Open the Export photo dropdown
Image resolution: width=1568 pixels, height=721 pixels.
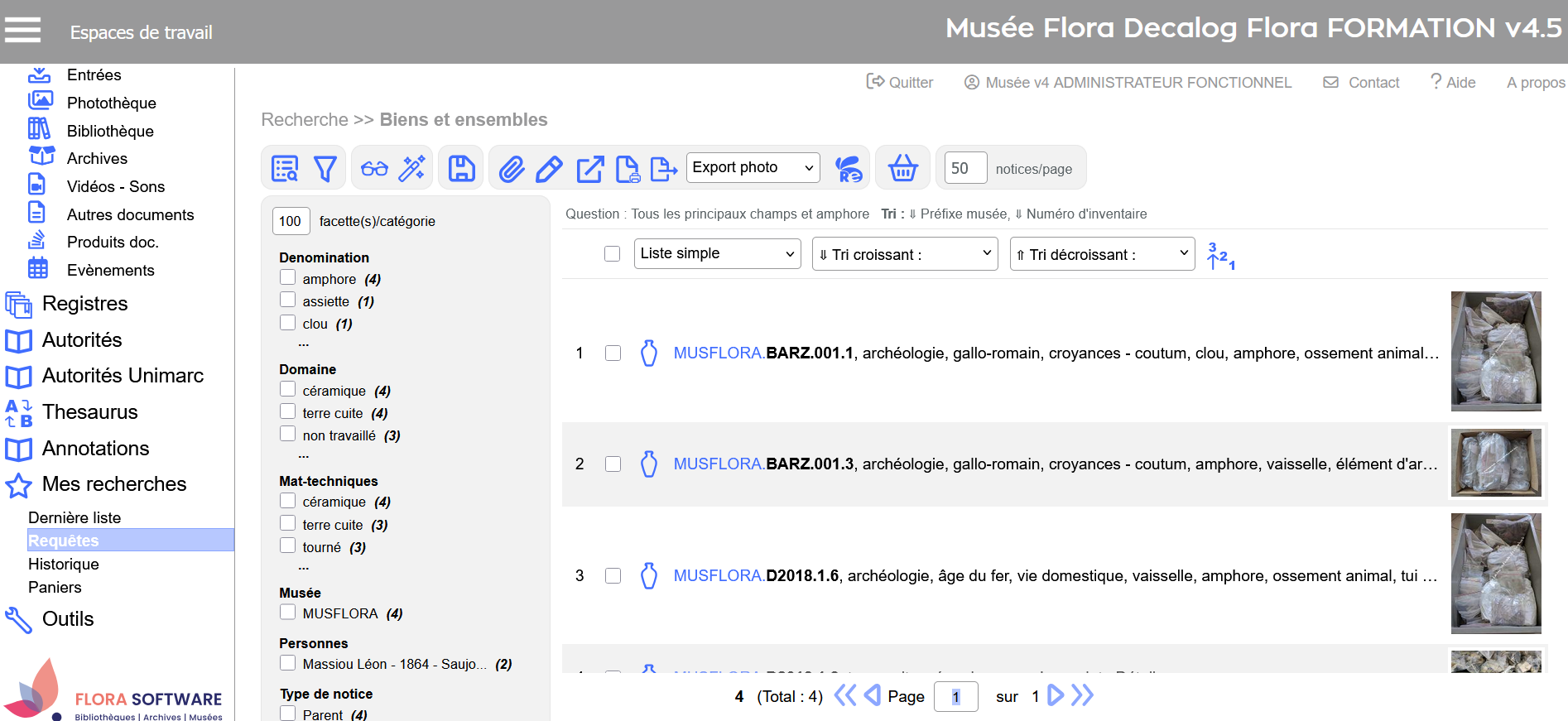tap(753, 168)
